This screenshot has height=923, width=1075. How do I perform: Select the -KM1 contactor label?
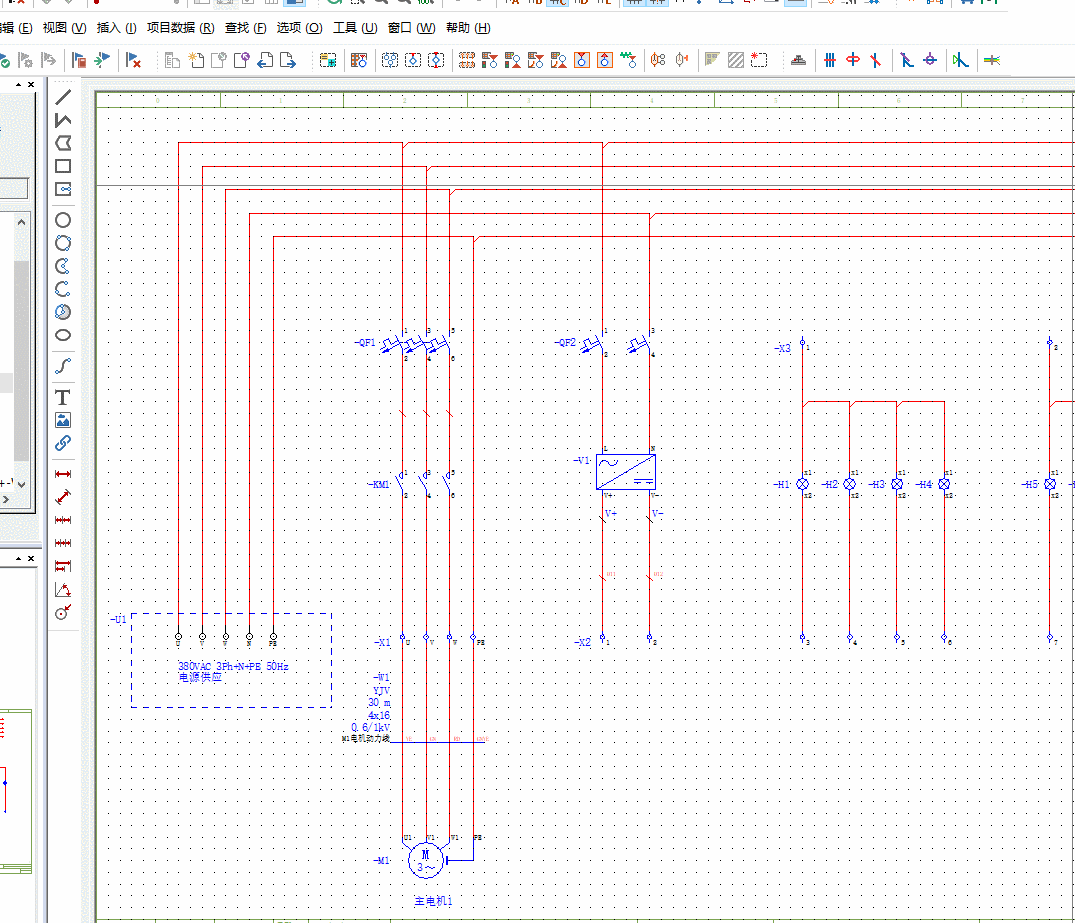(x=378, y=484)
